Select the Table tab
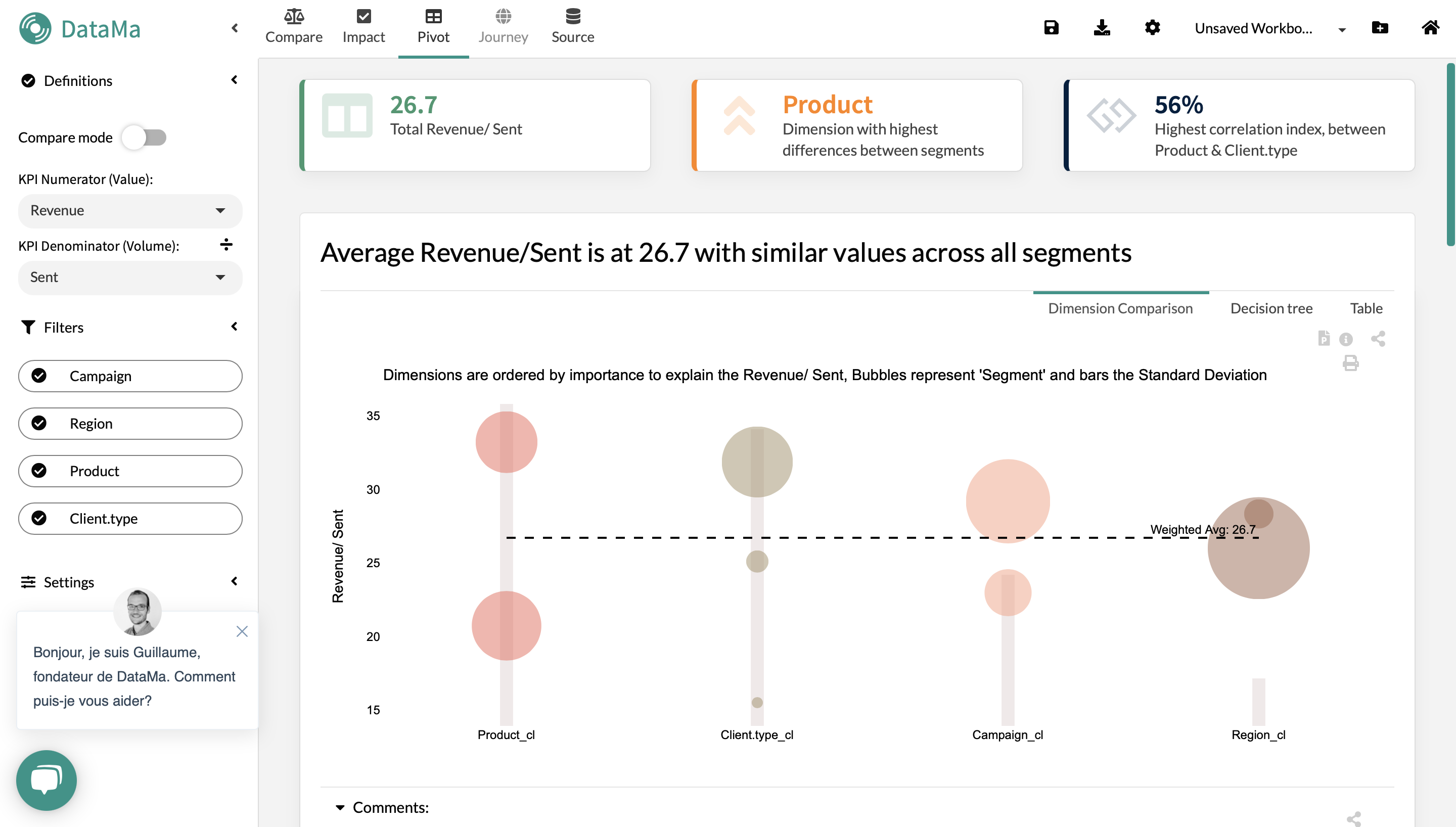The height and width of the screenshot is (827, 1456). (x=1367, y=308)
